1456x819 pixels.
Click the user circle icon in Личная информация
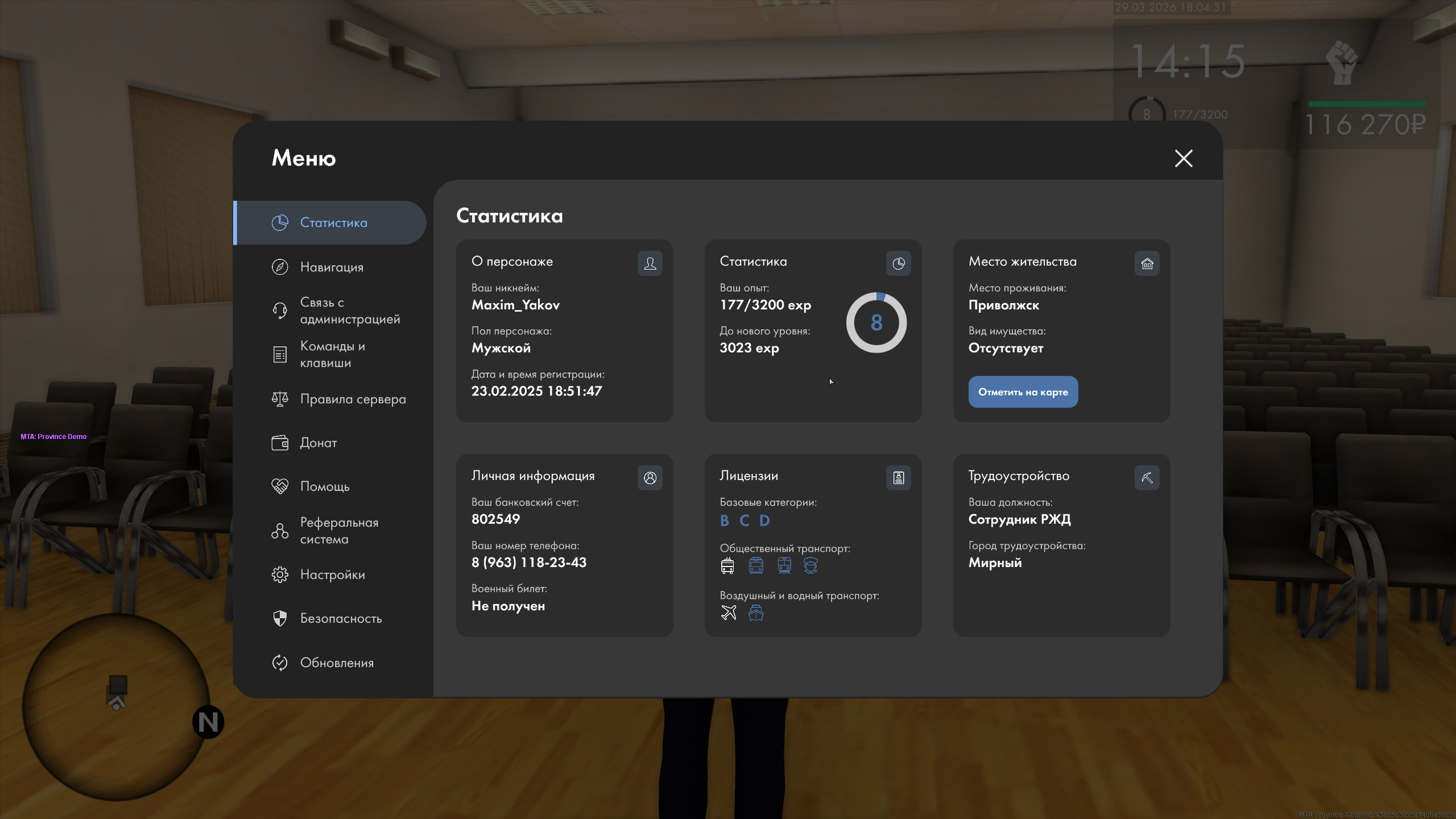(650, 478)
